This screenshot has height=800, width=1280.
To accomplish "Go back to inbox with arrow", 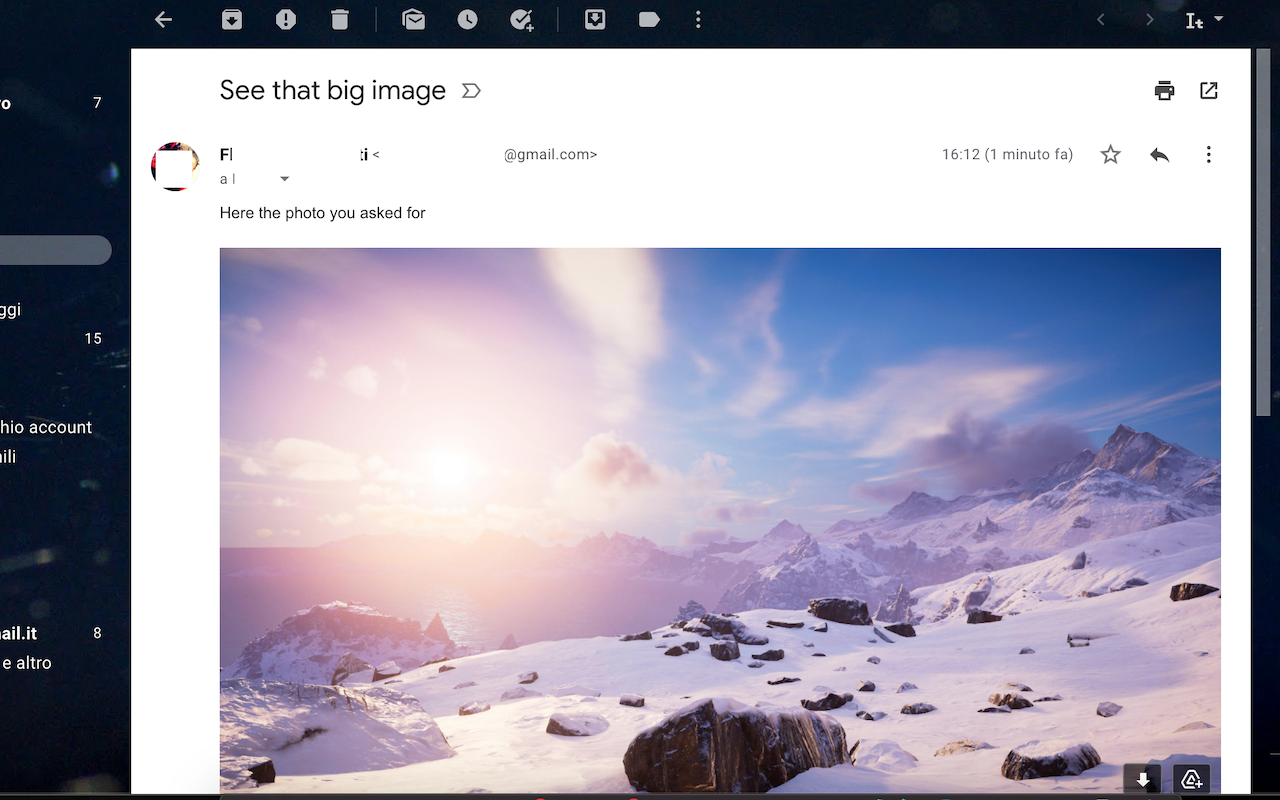I will click(164, 20).
